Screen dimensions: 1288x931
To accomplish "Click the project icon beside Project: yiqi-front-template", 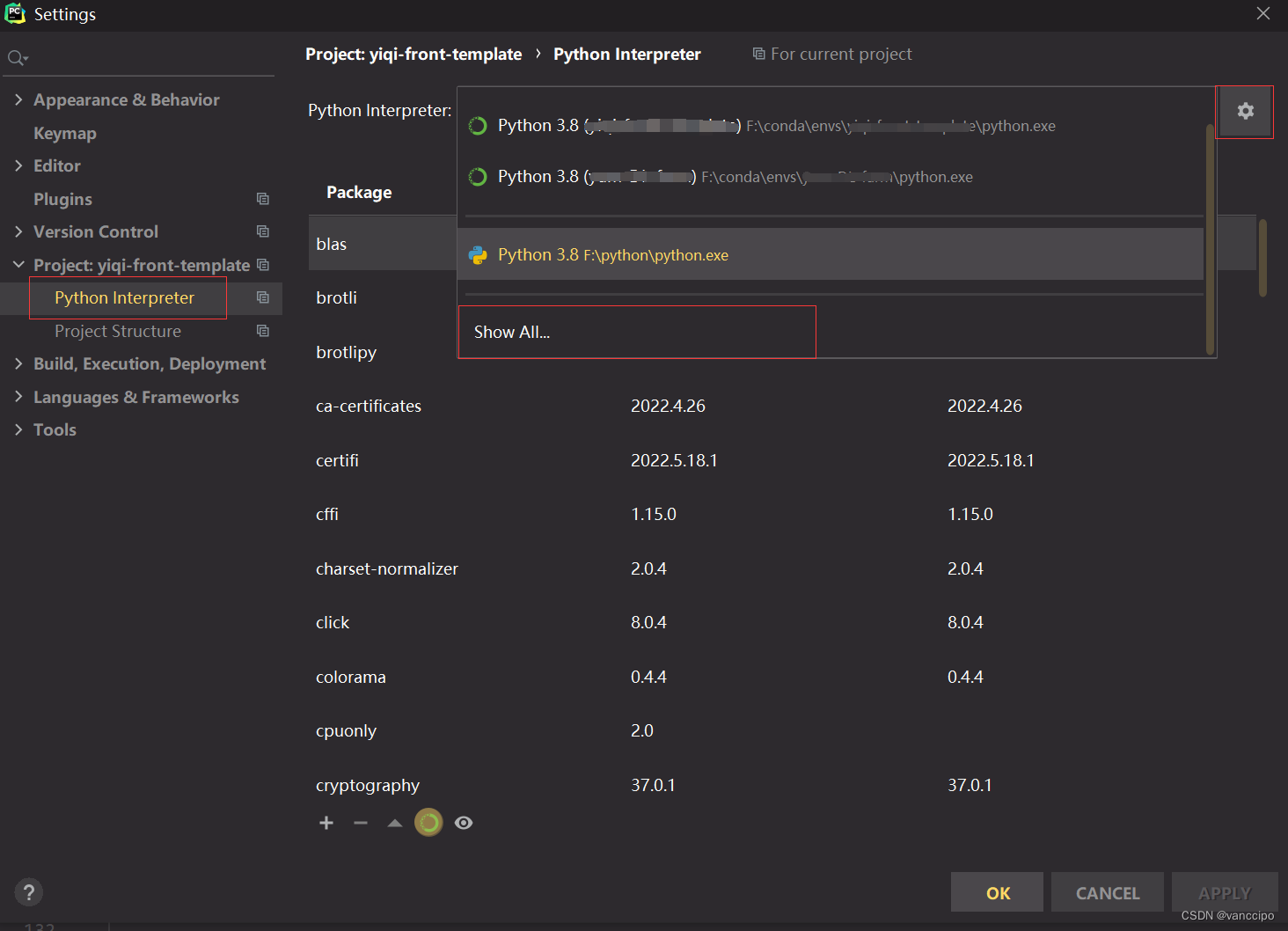I will click(x=262, y=265).
